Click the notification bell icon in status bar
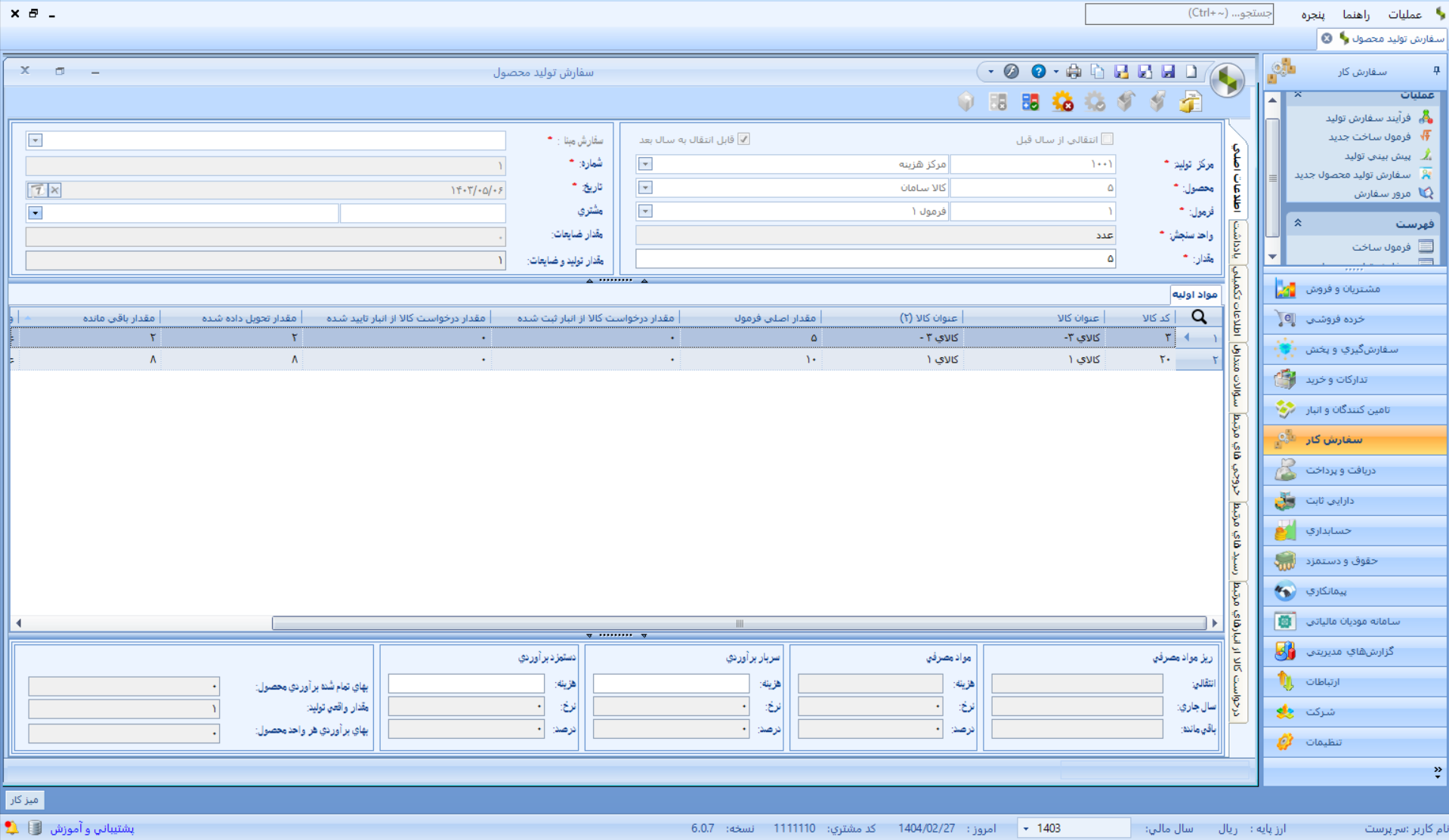This screenshot has width=1449, height=840. coord(11,828)
